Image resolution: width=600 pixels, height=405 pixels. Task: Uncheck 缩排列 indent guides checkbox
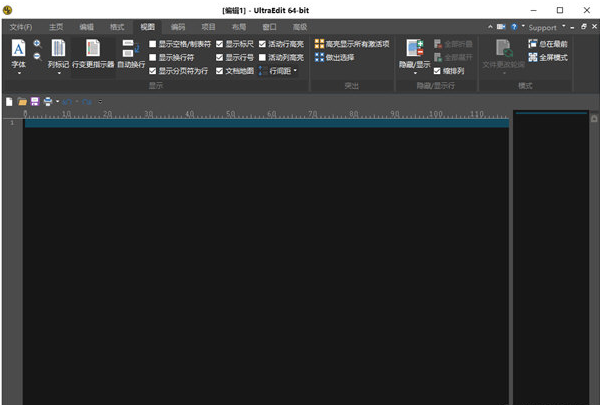437,71
